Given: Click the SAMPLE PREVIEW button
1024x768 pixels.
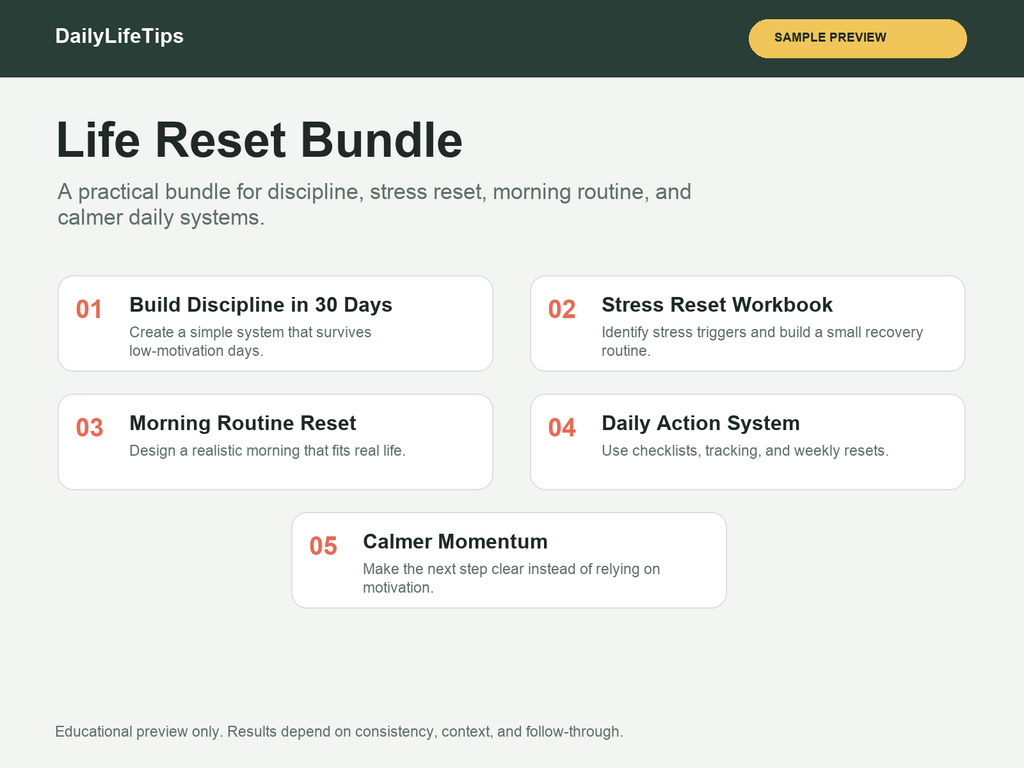Looking at the screenshot, I should [857, 39].
